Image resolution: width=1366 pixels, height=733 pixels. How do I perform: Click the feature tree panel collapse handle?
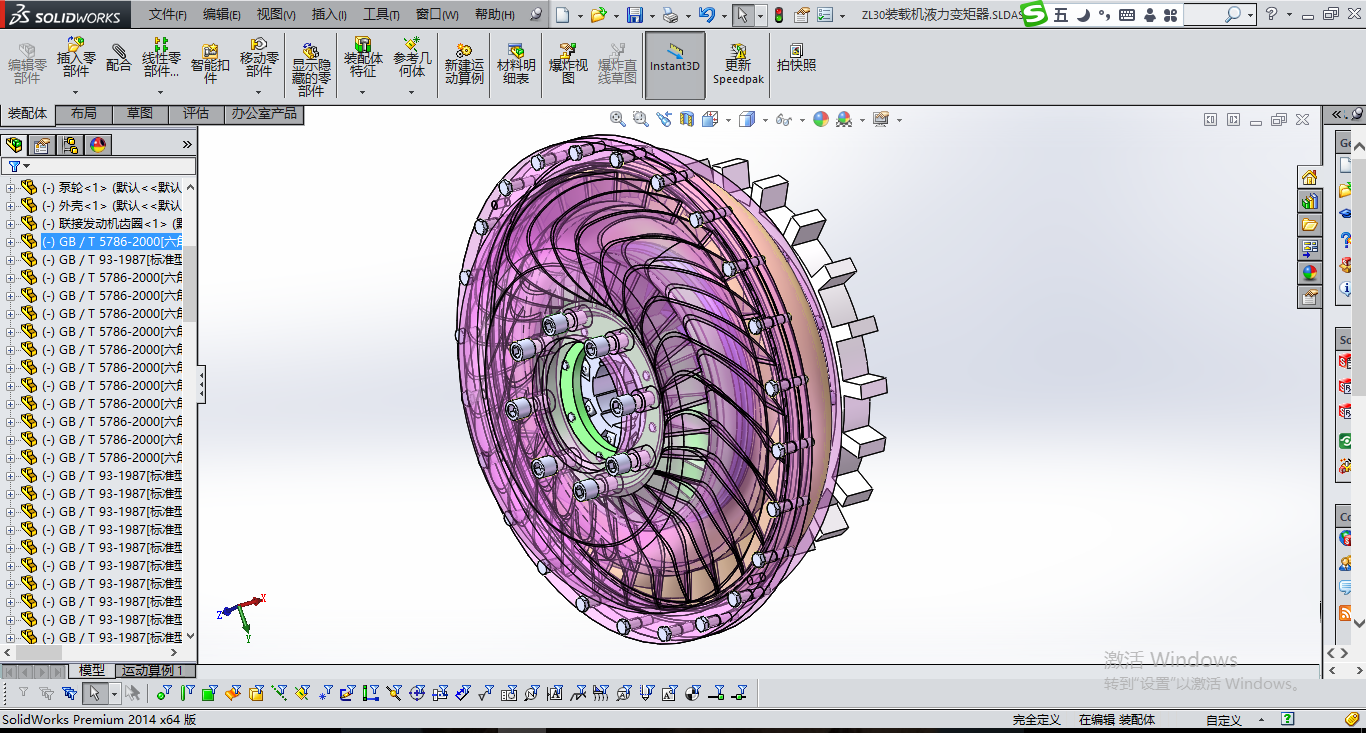coord(202,384)
